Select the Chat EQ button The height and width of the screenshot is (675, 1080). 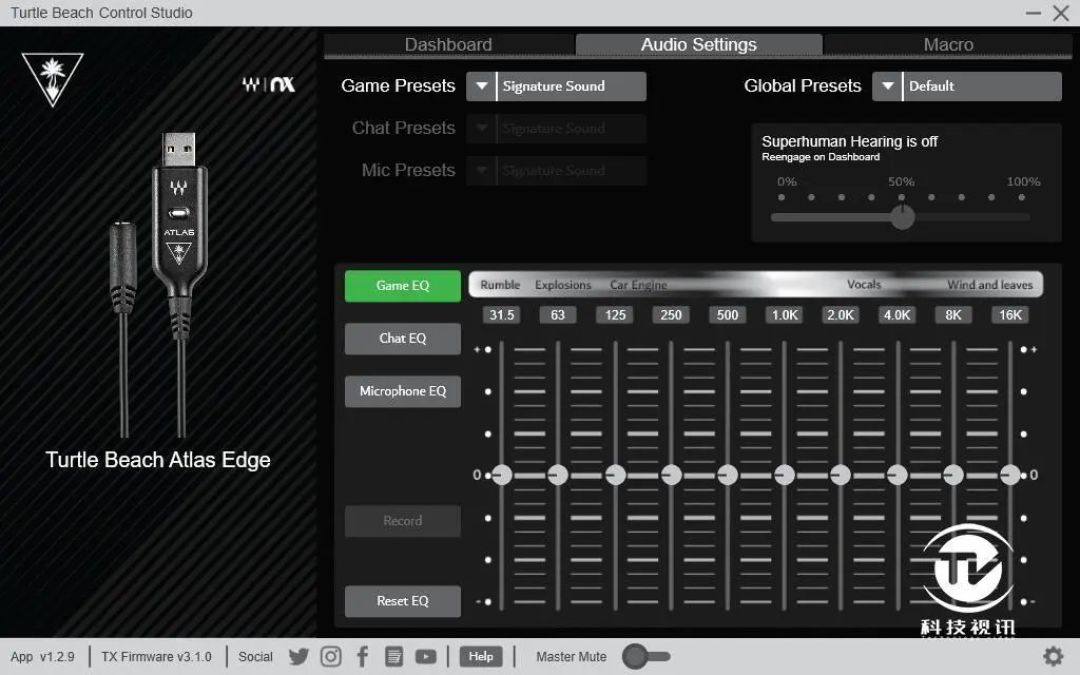pos(402,338)
